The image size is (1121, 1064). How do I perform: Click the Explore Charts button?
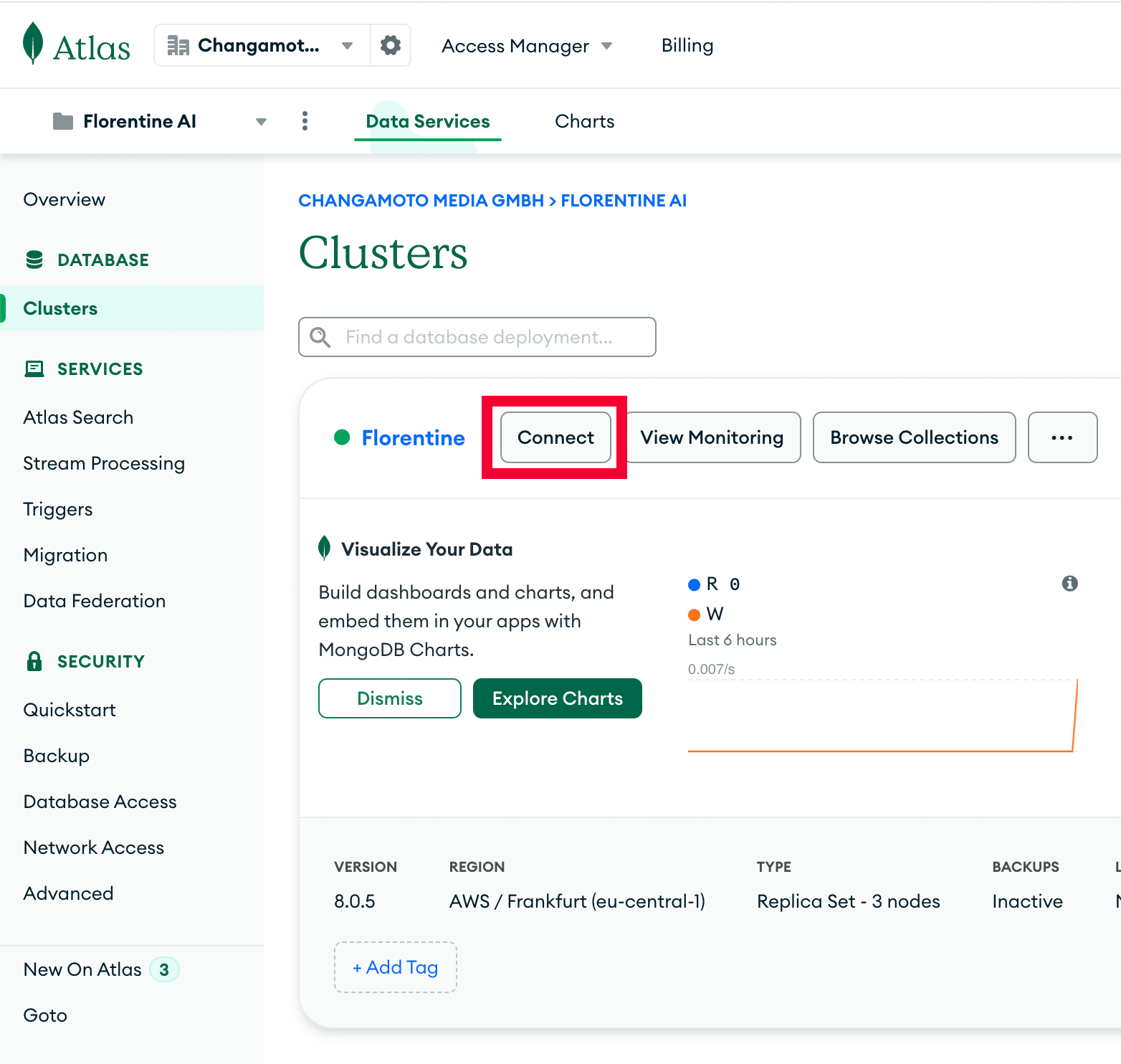point(558,698)
